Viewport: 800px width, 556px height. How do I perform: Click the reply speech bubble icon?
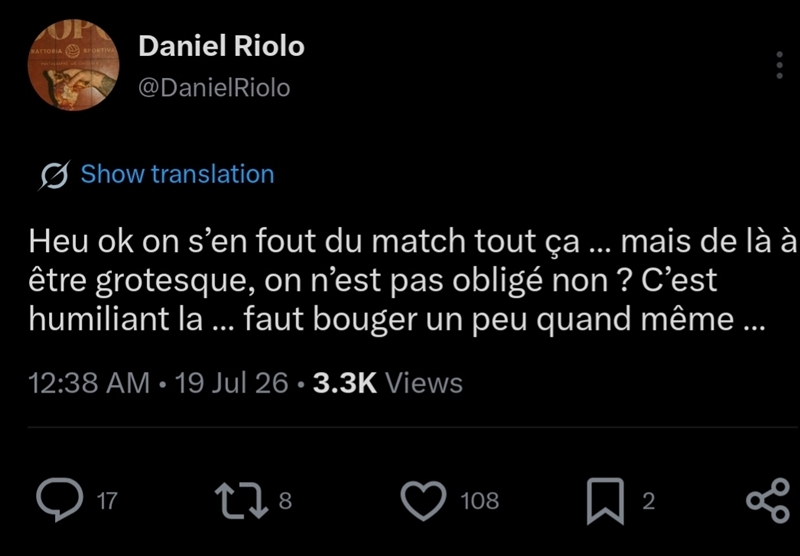(60, 500)
